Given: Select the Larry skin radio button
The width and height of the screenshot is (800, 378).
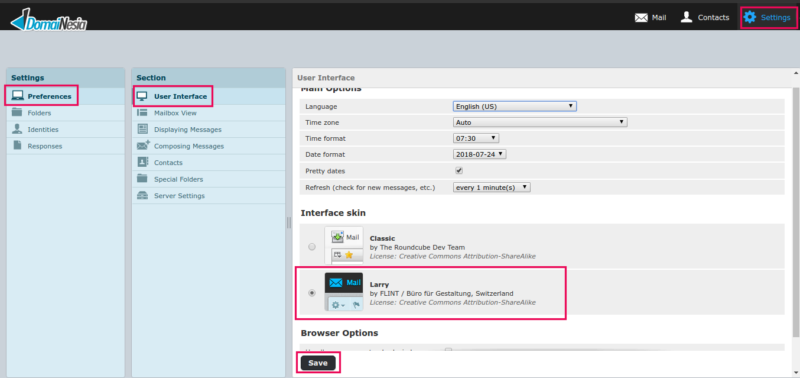Looking at the screenshot, I should (312, 293).
